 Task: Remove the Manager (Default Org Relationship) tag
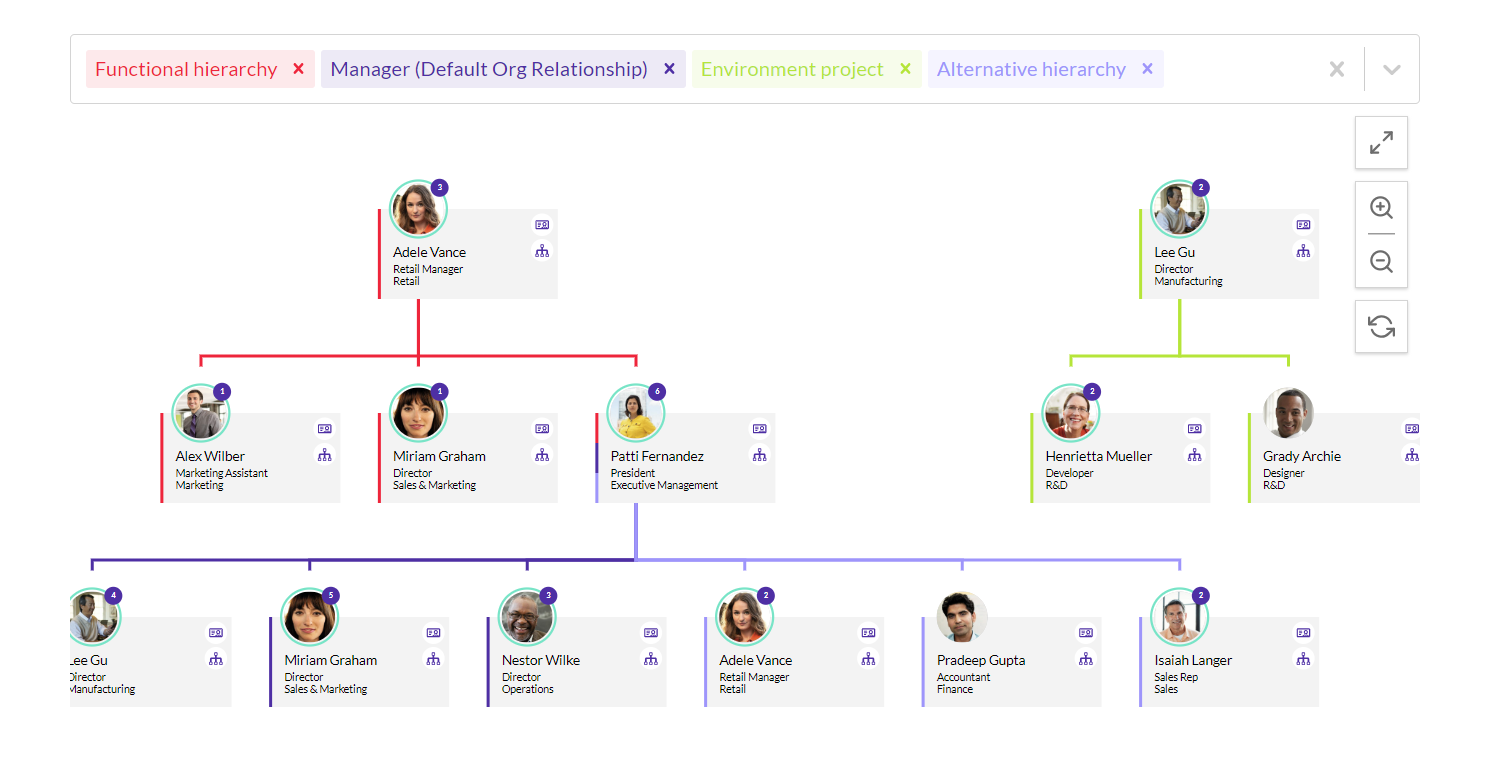point(670,69)
